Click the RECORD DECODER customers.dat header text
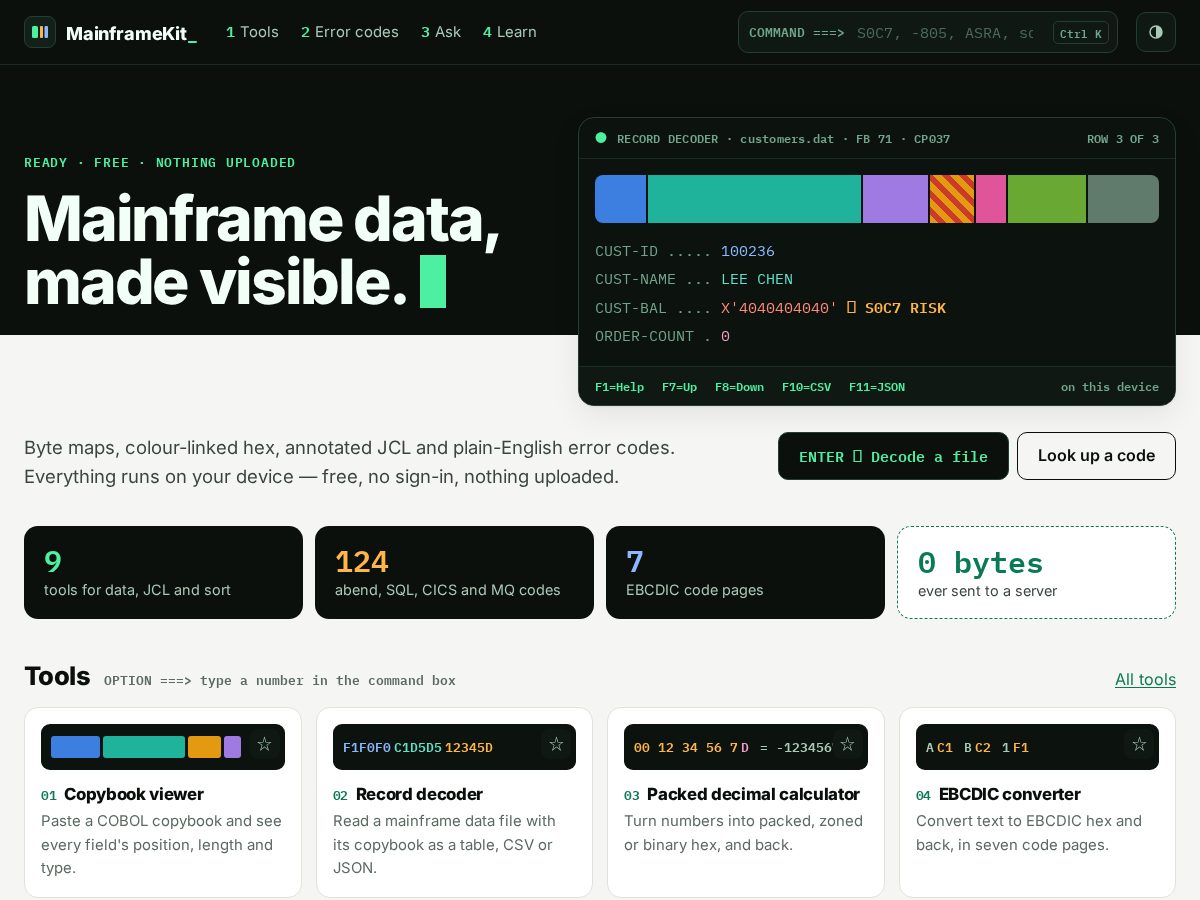Screen dimensions: 1200x900 (x=784, y=139)
